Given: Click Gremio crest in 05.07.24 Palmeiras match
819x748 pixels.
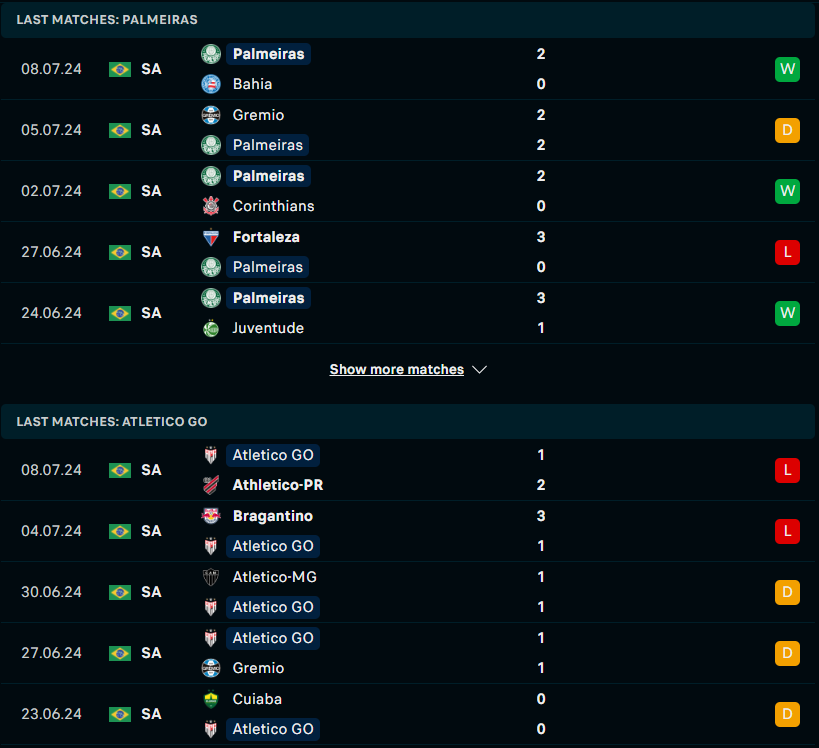Looking at the screenshot, I should click(211, 115).
